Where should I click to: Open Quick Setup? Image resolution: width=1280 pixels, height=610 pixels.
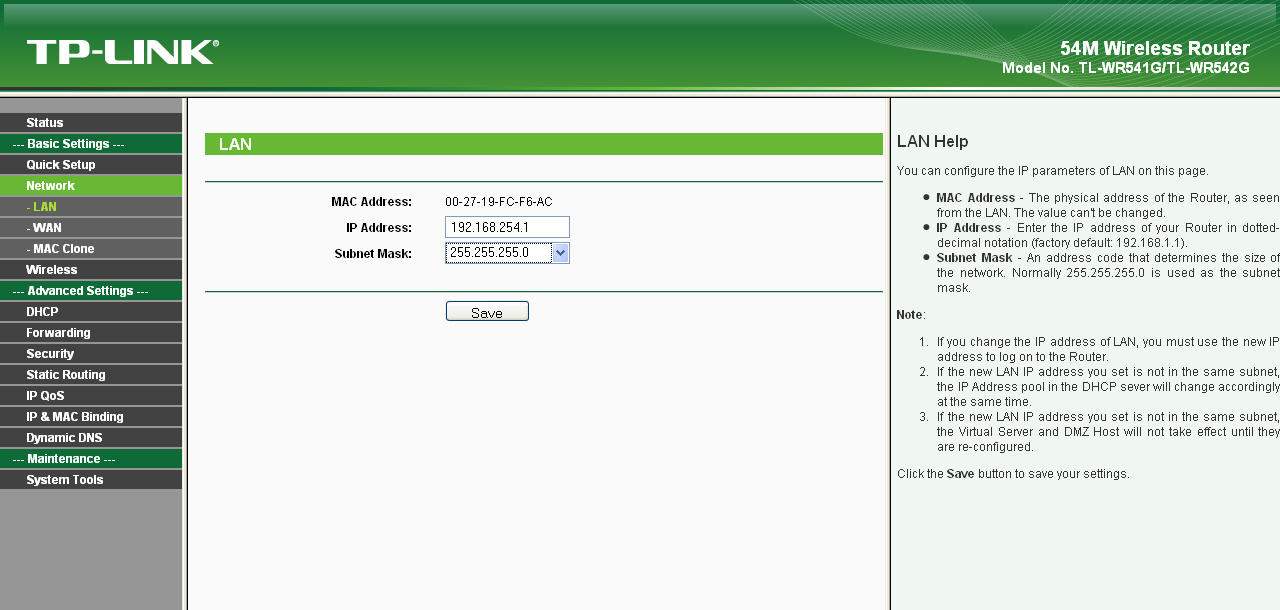pos(60,164)
